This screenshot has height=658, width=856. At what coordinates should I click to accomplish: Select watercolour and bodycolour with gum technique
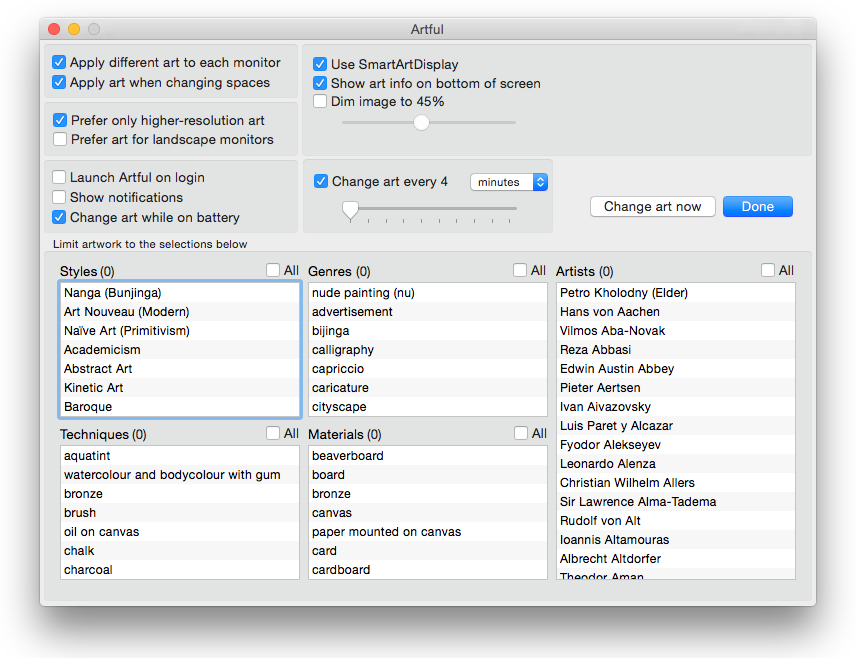(180, 475)
